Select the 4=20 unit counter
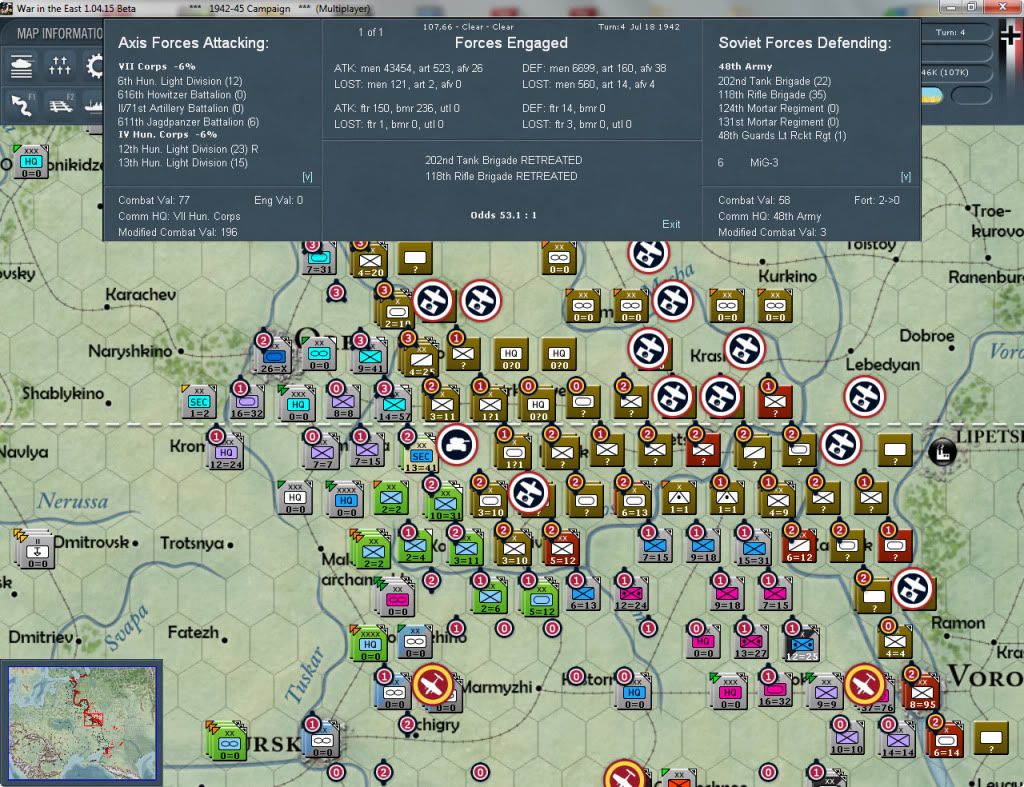 (370, 261)
